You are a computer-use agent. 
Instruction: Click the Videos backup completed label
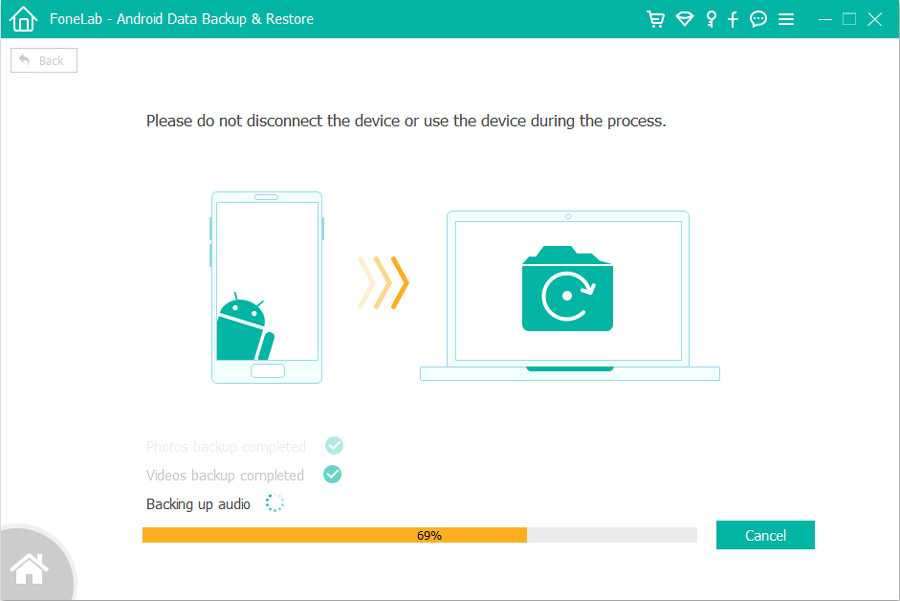(x=225, y=475)
